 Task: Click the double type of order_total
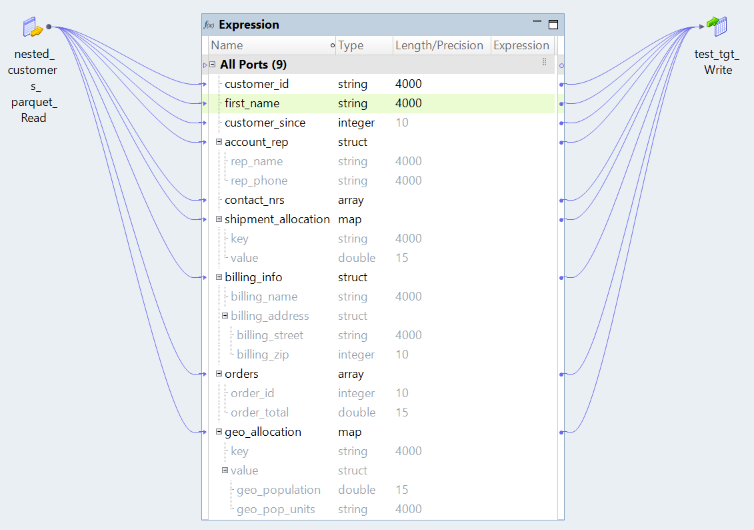tap(356, 413)
